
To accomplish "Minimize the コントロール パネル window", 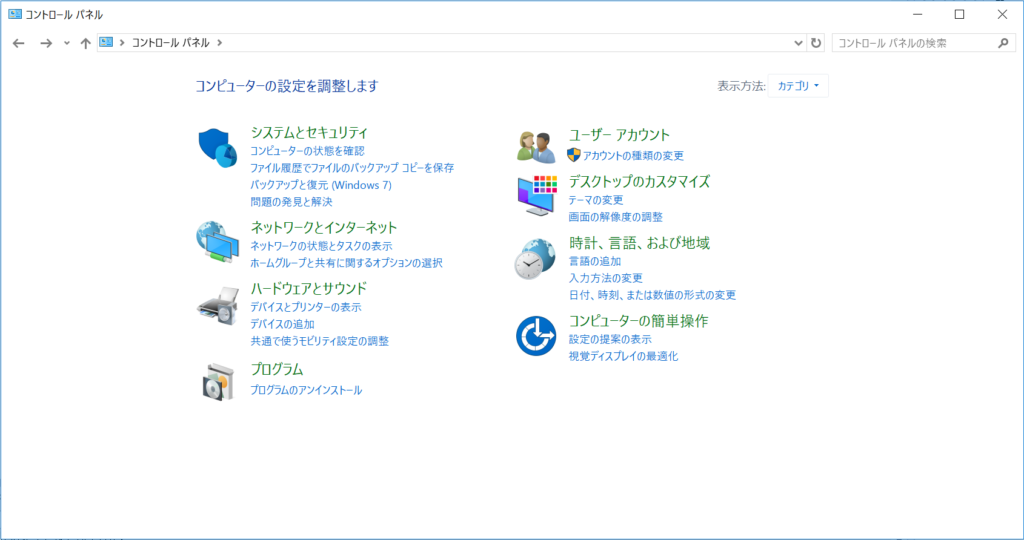I will [918, 14].
